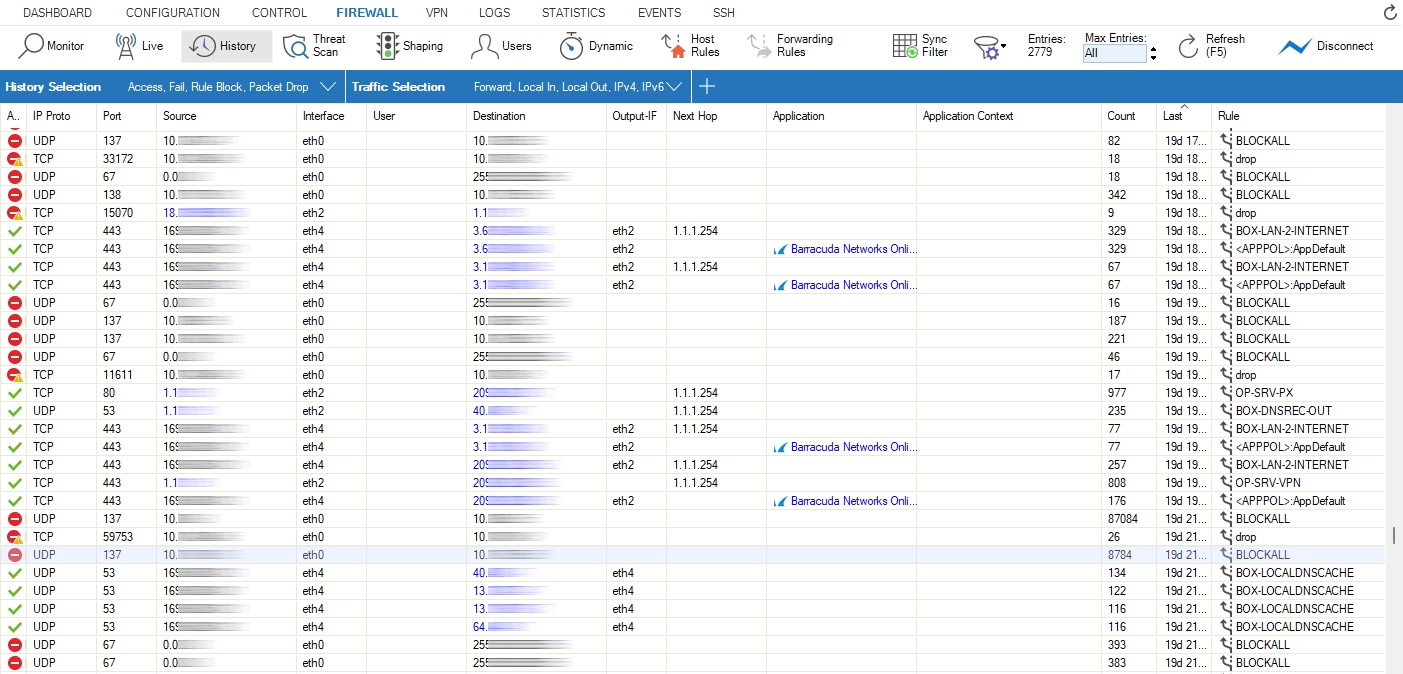This screenshot has height=674, width=1403.
Task: Open the Users view
Action: click(502, 46)
